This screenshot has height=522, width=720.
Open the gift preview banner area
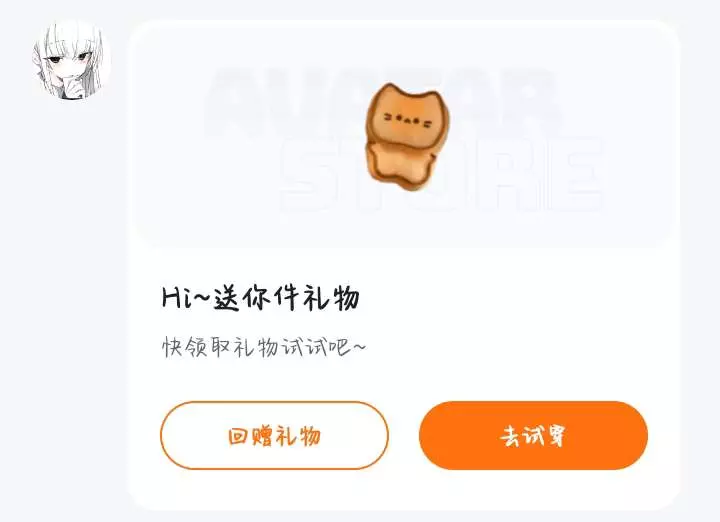point(404,135)
